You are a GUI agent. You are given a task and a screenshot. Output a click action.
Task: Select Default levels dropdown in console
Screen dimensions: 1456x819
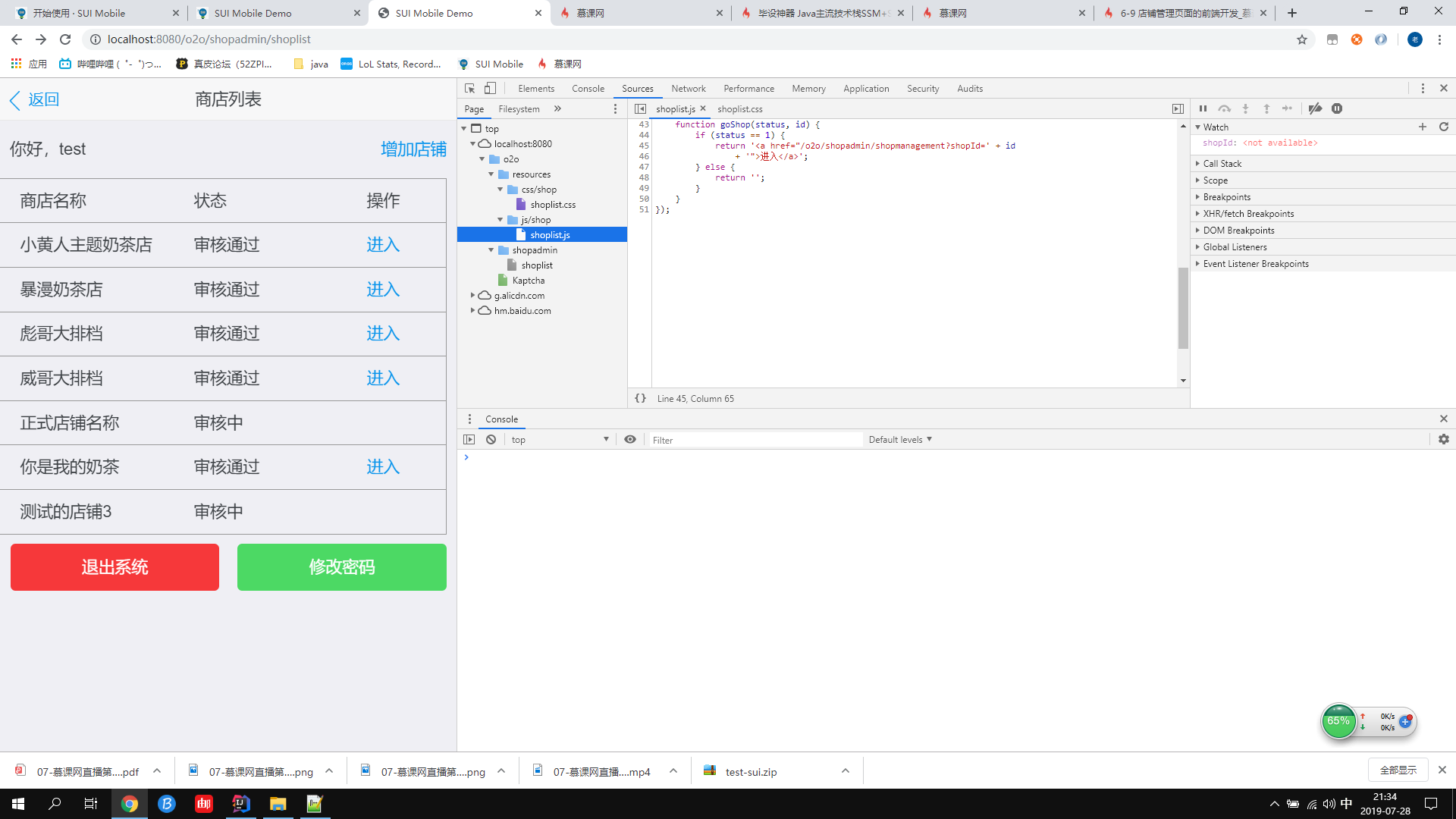899,439
